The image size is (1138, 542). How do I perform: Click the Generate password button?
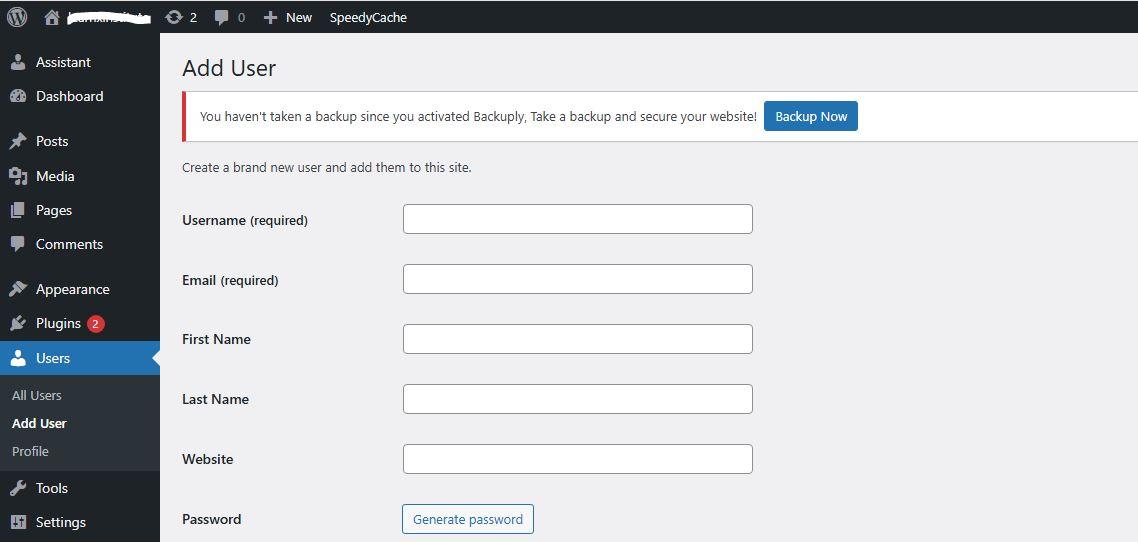(x=468, y=519)
